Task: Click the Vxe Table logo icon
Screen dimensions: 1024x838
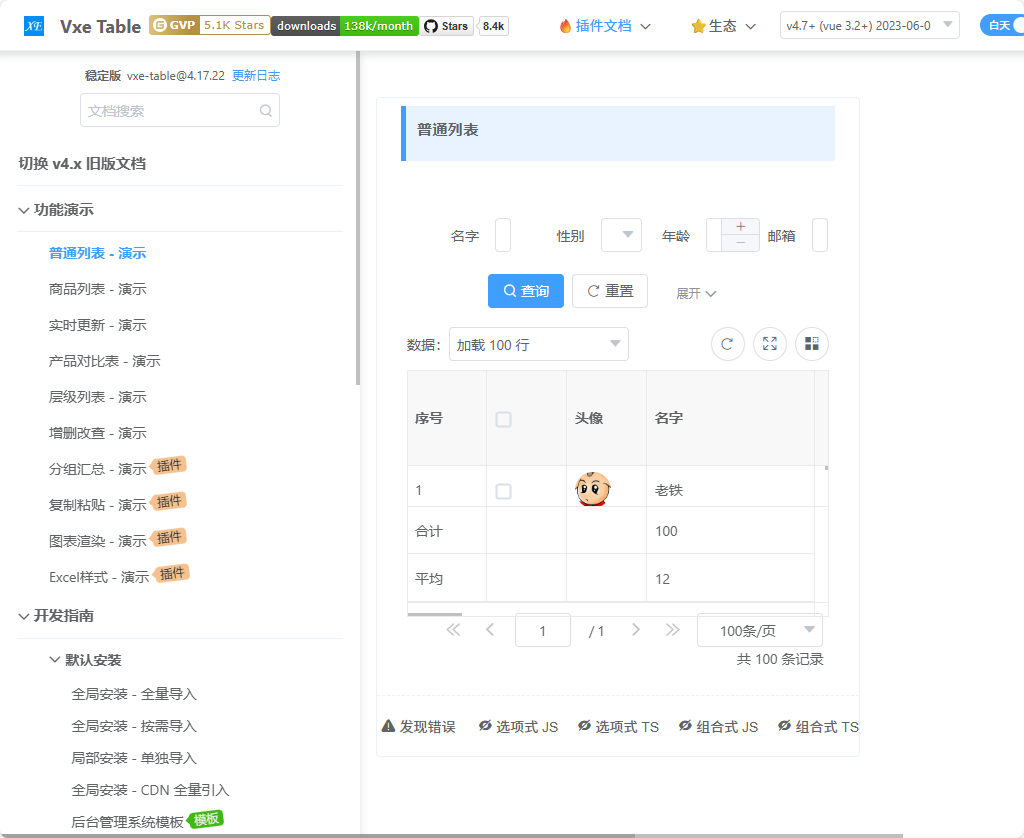Action: click(34, 26)
